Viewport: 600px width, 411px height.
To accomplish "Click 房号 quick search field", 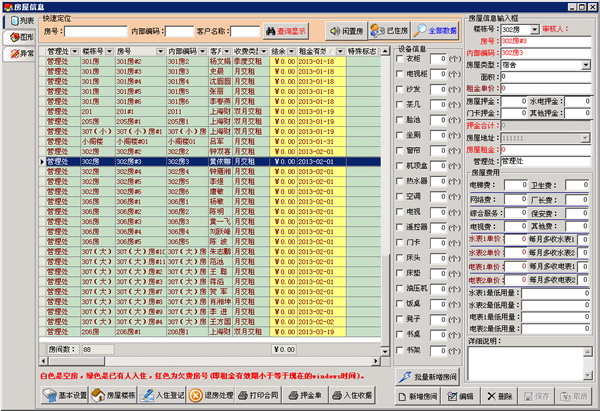I will [96, 31].
